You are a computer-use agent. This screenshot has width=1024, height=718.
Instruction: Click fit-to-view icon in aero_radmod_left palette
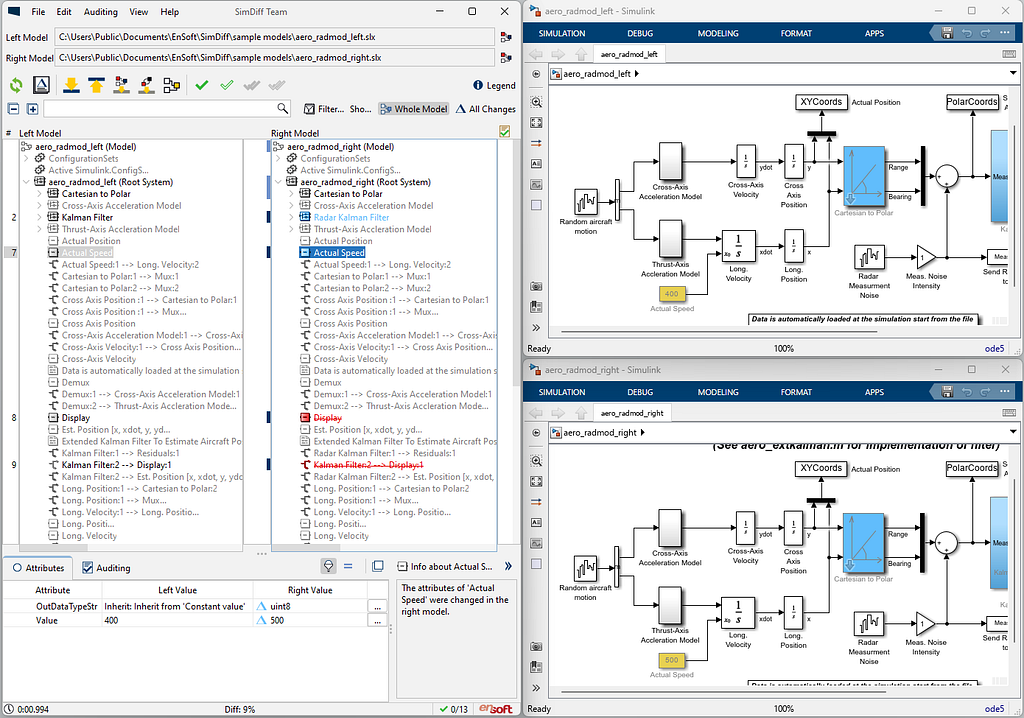point(536,122)
